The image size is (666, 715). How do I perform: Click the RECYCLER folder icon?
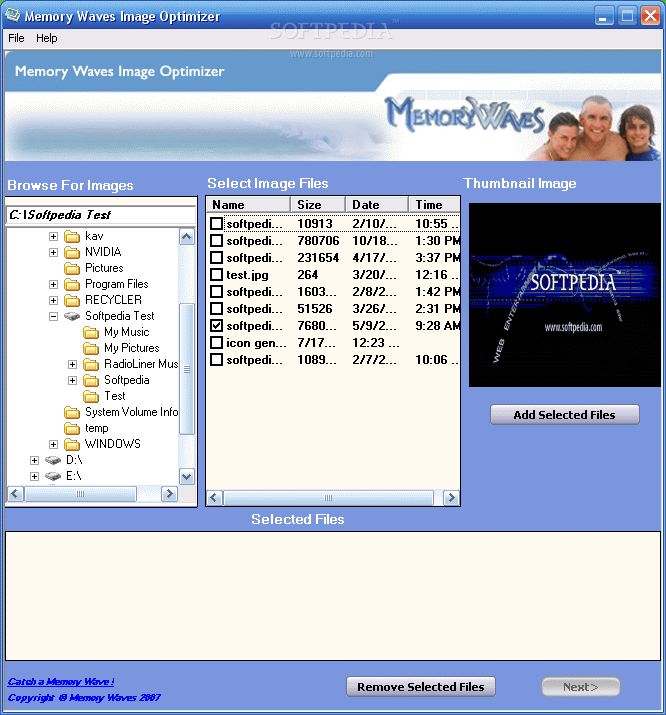[72, 300]
